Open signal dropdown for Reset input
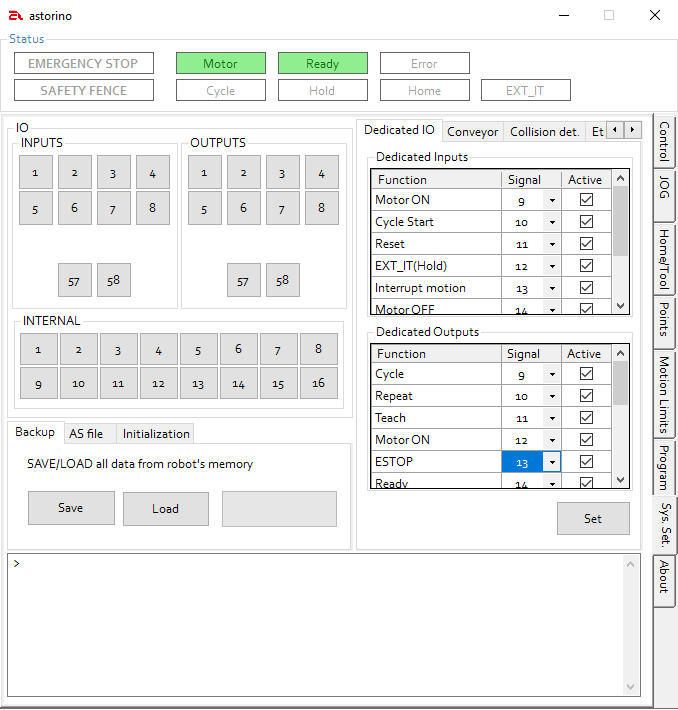The image size is (678, 710). point(552,244)
